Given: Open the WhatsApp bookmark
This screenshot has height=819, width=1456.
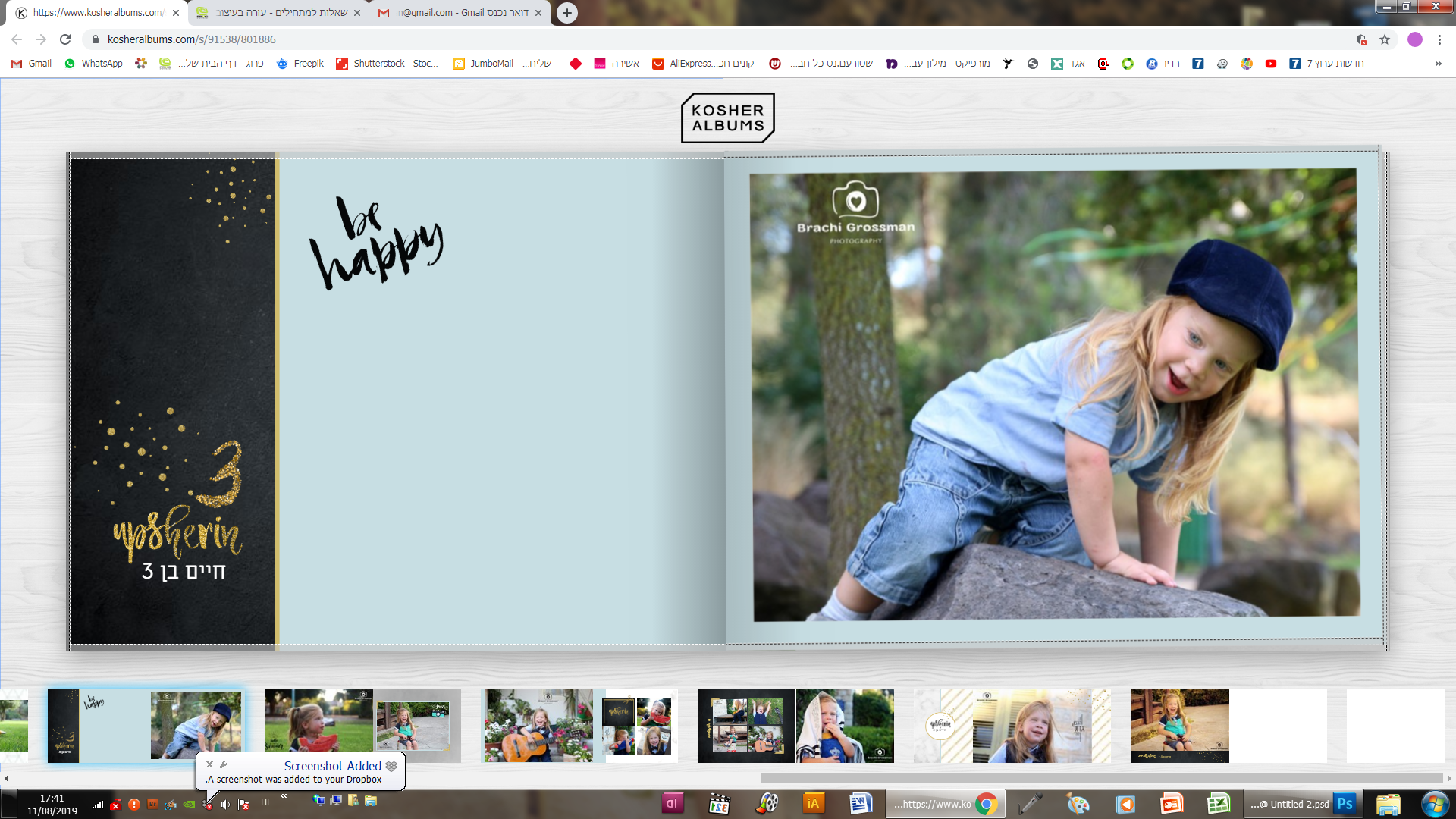Looking at the screenshot, I should click(93, 64).
